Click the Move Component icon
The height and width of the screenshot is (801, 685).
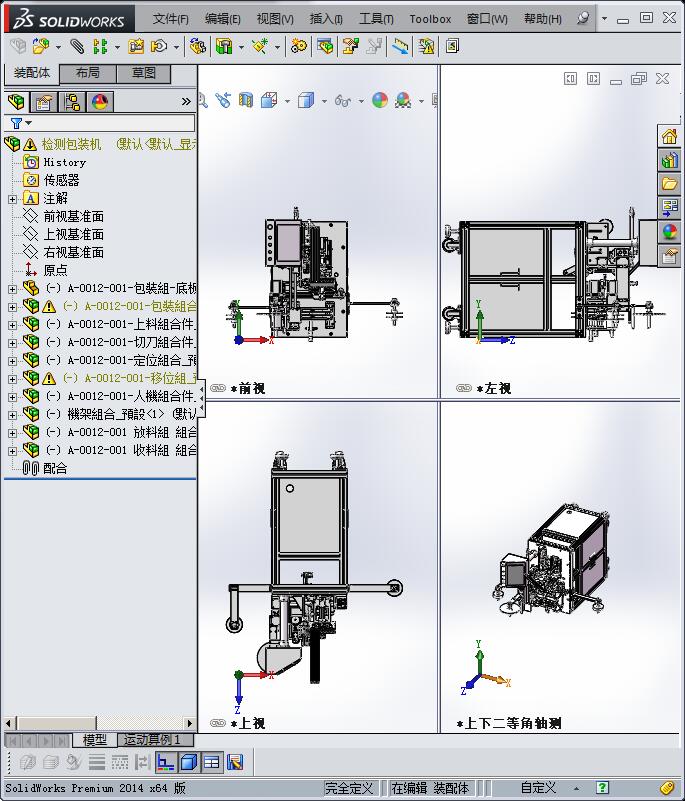coord(159,46)
